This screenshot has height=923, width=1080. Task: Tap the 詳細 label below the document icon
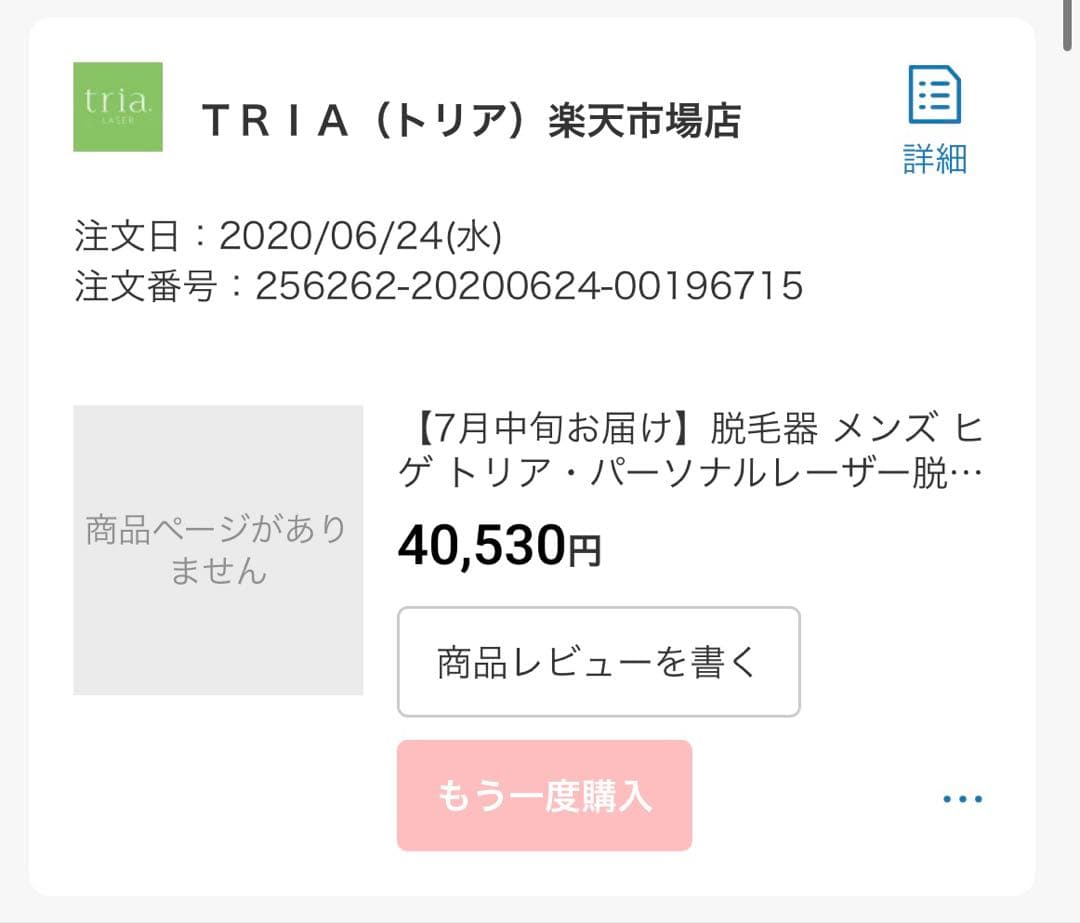click(x=933, y=155)
